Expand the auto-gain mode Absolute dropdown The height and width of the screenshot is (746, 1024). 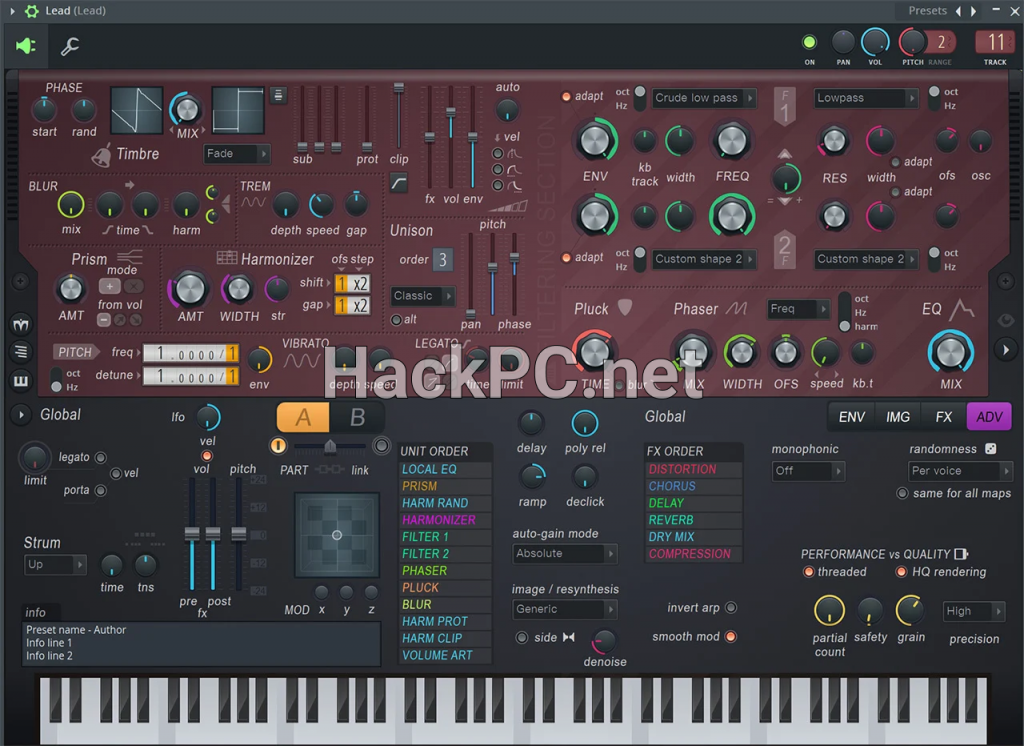click(x=564, y=553)
